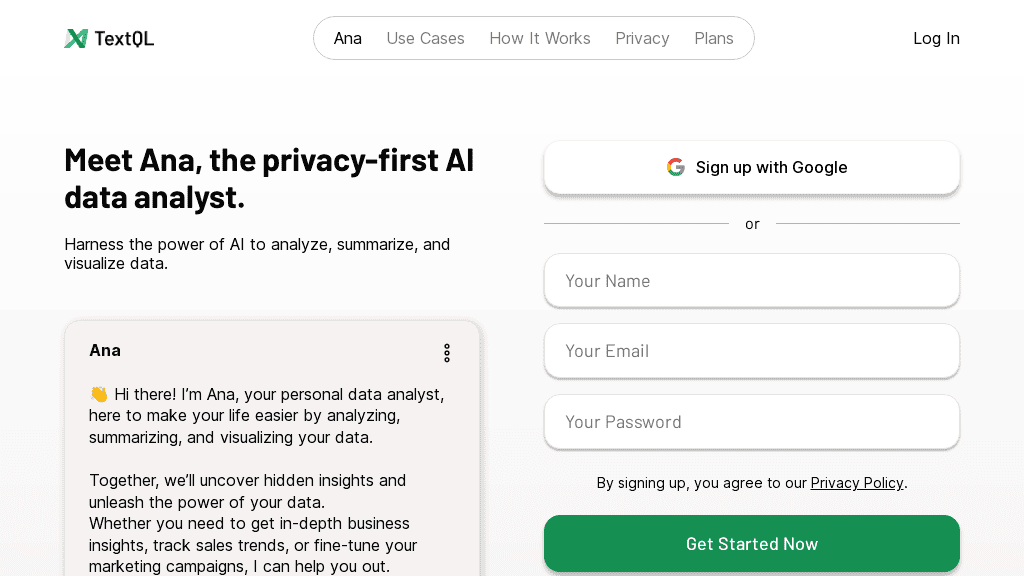Click the waving hand emoji in Ana's greeting
1024x576 pixels.
coord(98,394)
